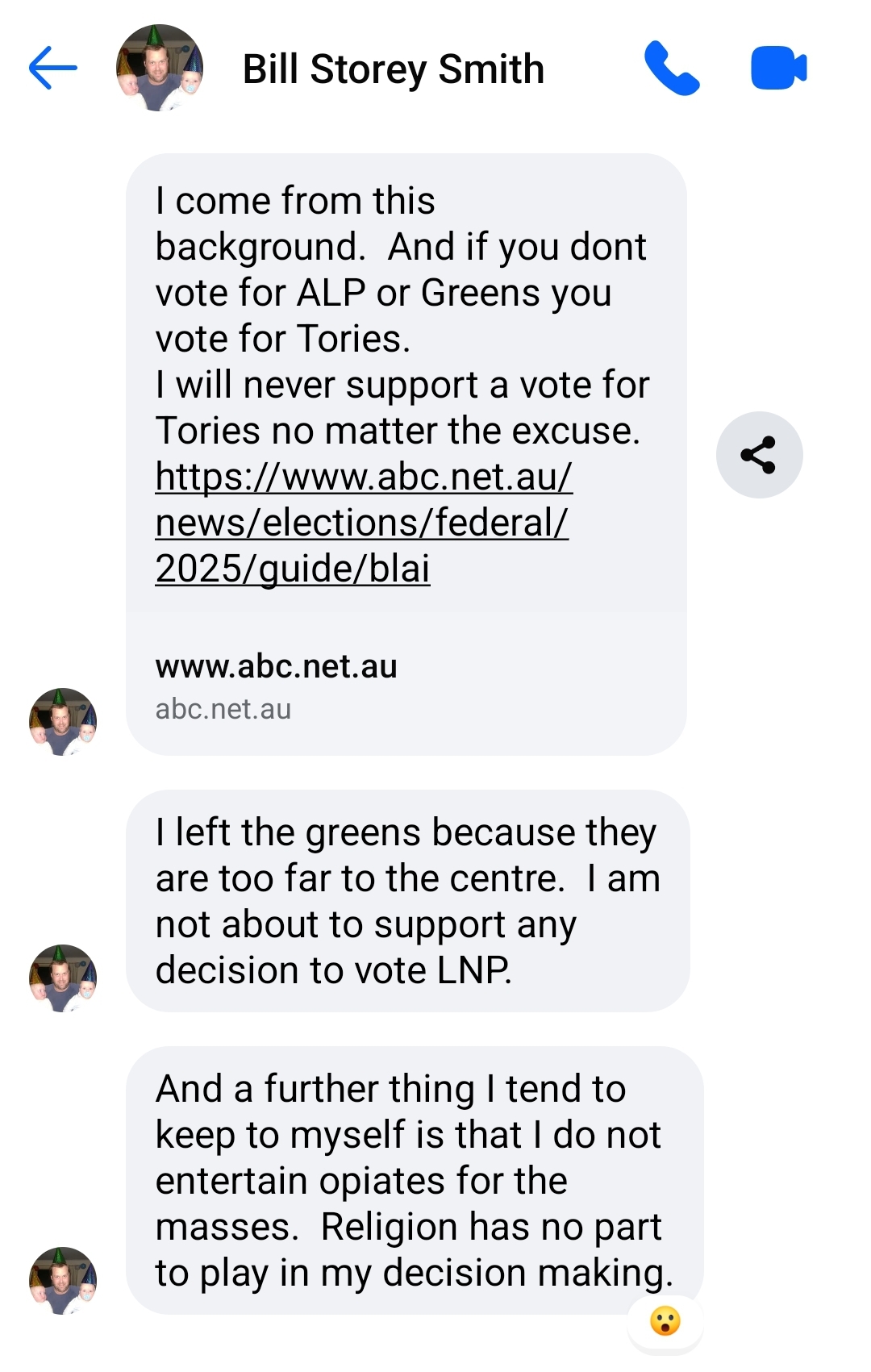Tap the 'Religion has no part' sentence
871x1372 pixels.
415,1249
